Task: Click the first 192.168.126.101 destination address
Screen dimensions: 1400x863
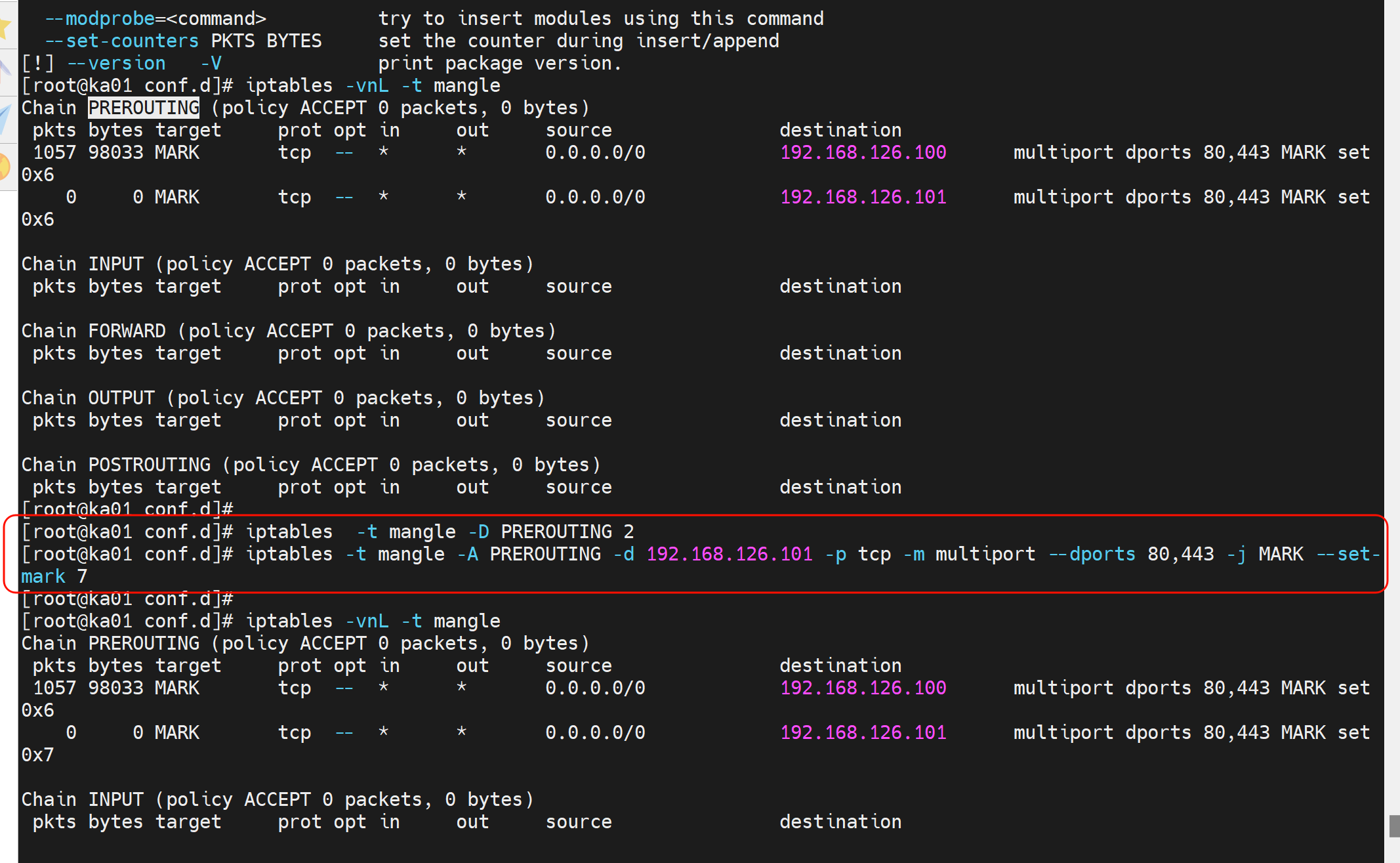Action: point(863,197)
